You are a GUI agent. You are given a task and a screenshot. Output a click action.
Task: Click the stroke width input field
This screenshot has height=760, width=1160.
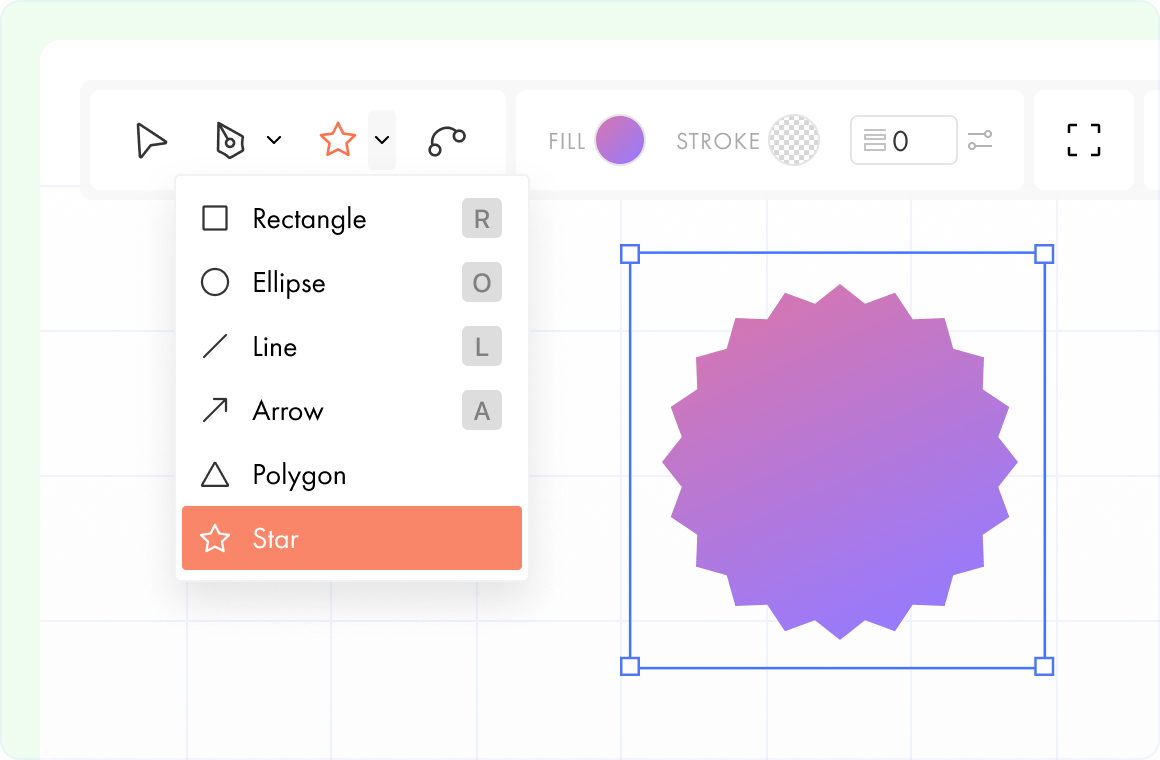(903, 140)
